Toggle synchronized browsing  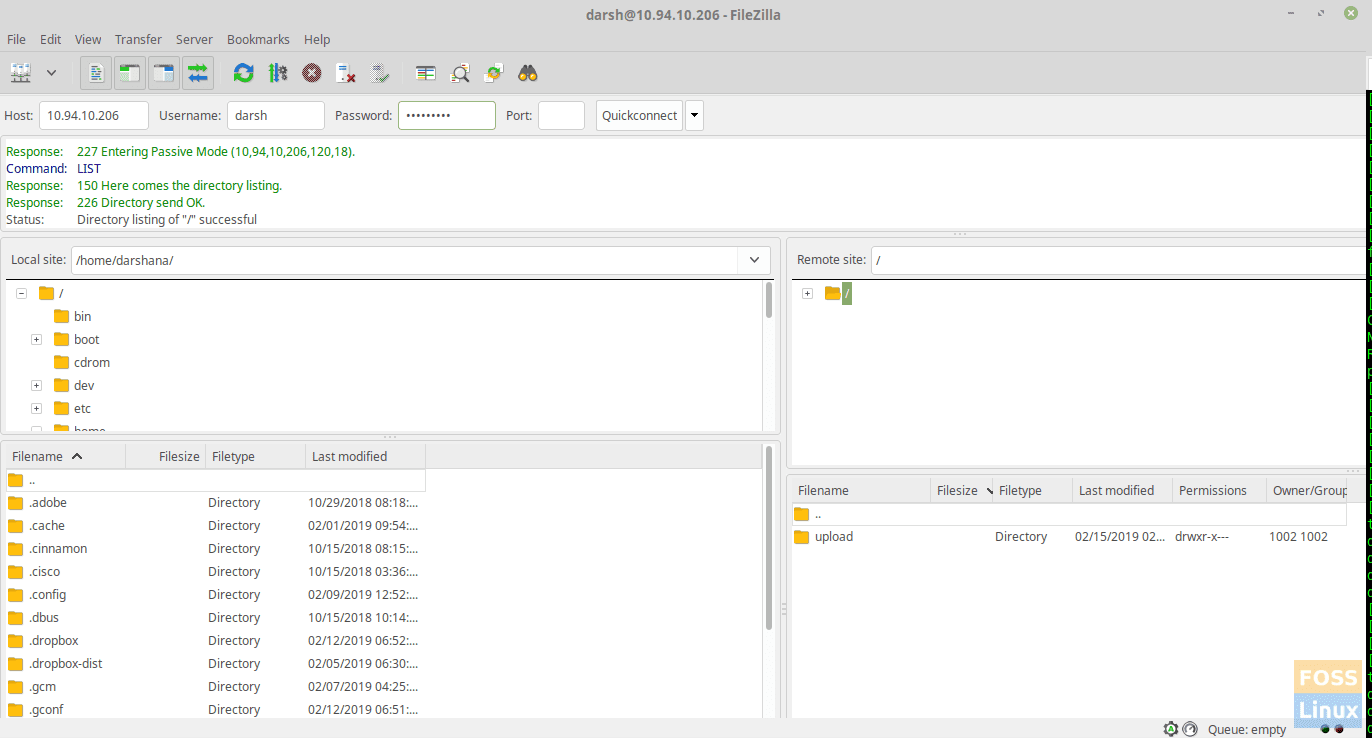(493, 73)
